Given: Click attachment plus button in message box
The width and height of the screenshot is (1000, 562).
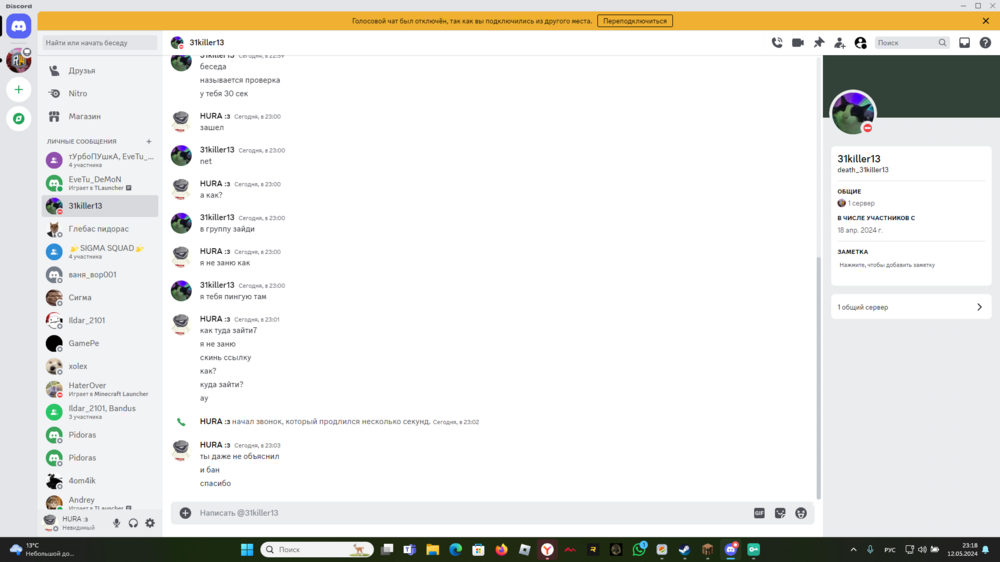Looking at the screenshot, I should 185,513.
